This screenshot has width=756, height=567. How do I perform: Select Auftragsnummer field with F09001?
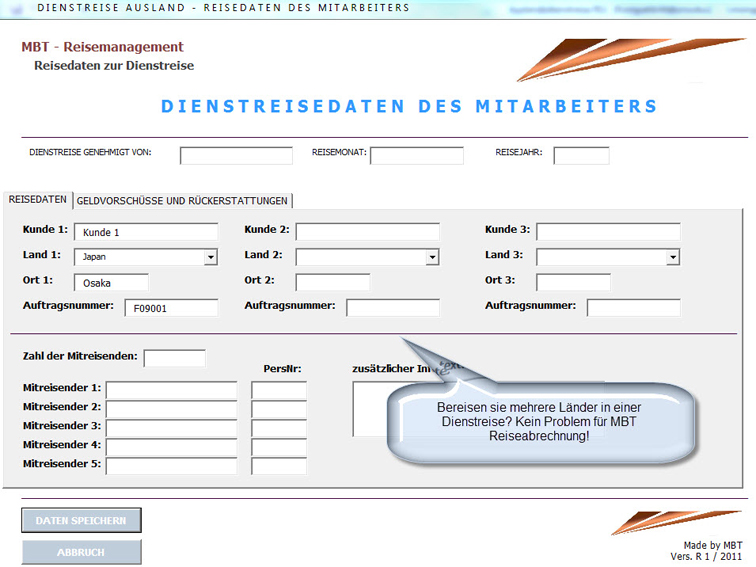tap(170, 308)
